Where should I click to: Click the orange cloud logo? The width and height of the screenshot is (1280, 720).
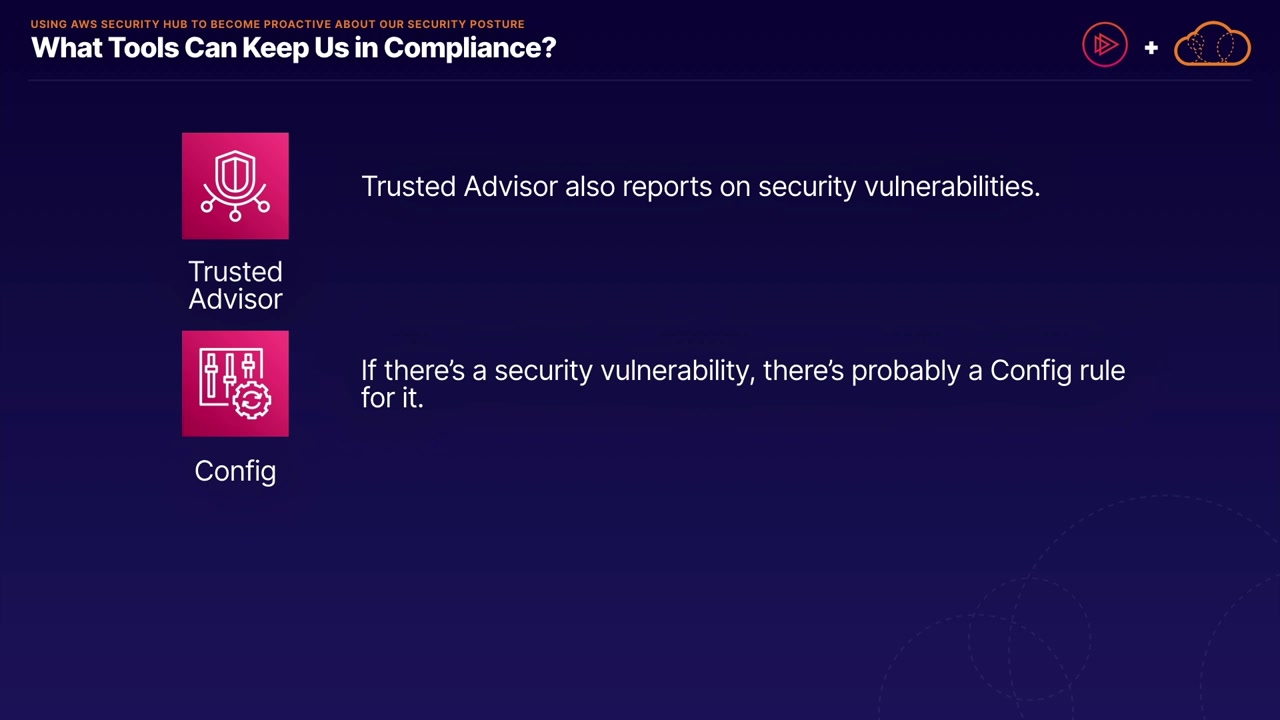tap(1212, 45)
